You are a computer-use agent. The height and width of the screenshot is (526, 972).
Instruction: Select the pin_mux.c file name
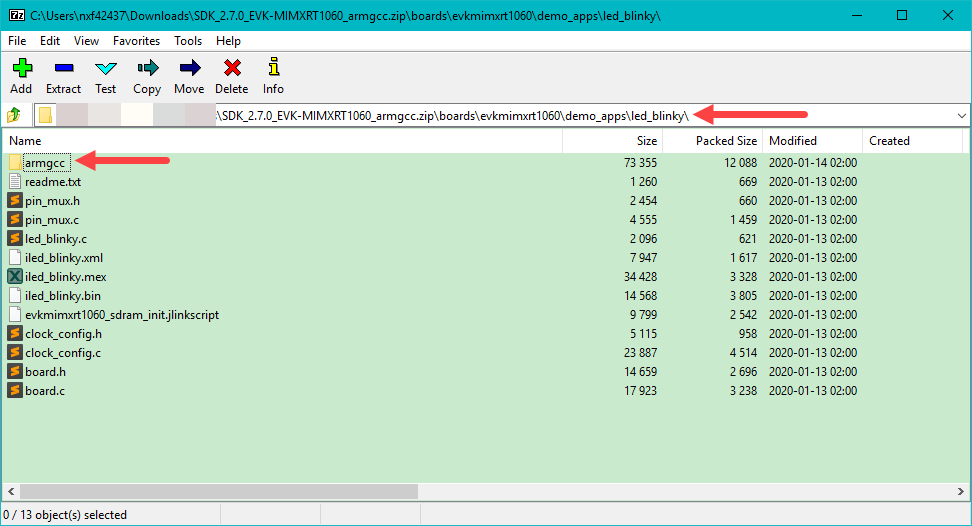(52, 220)
